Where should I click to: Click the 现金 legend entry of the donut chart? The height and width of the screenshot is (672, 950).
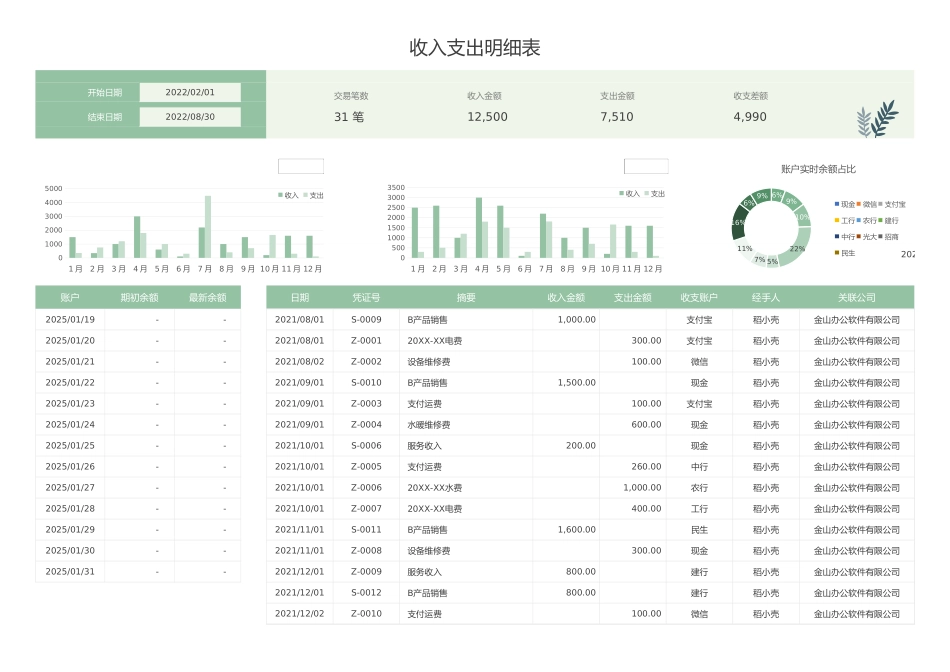(845, 204)
